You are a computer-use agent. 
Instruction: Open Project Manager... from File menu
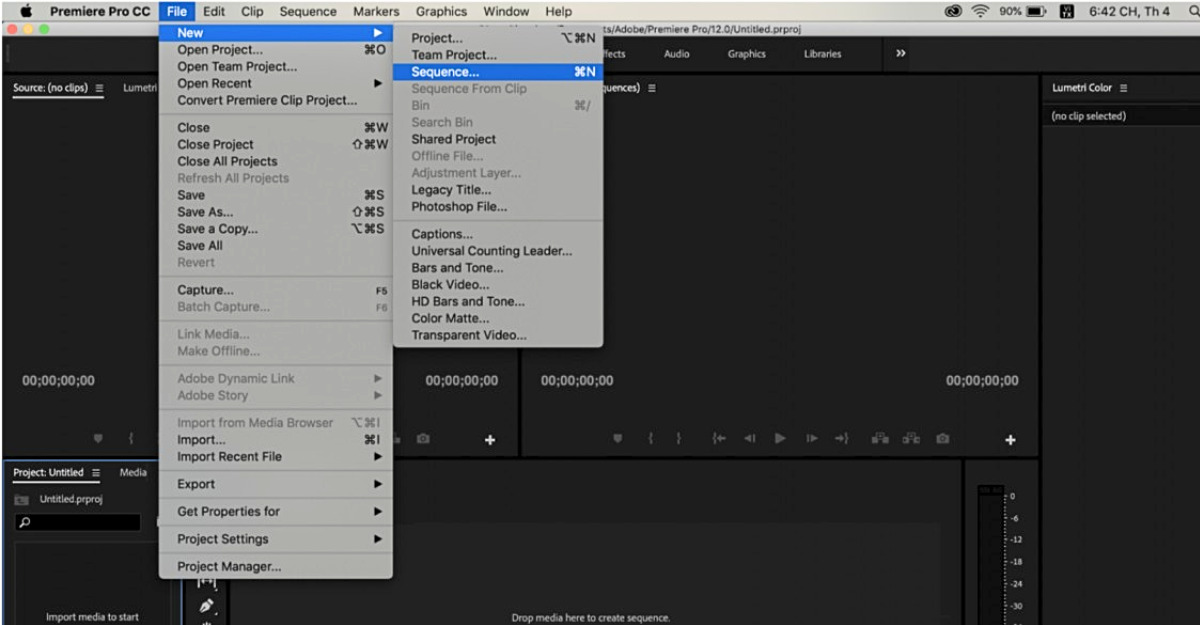point(275,566)
